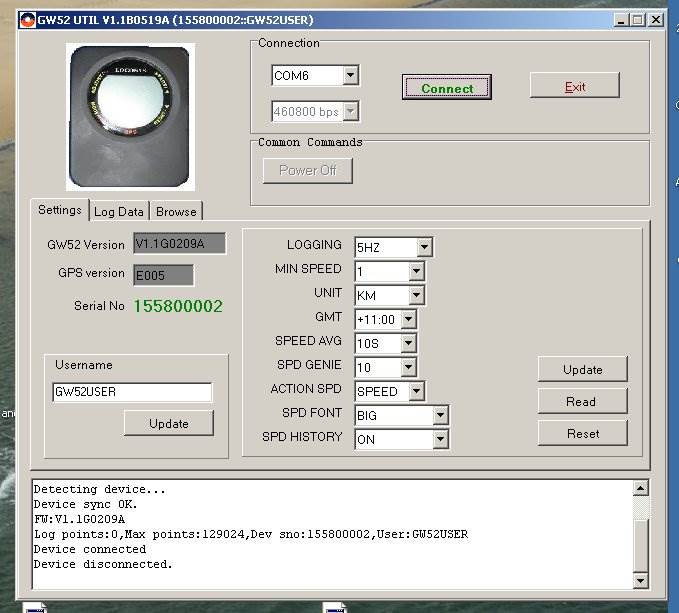Switch to the Log Data tab
Screen dimensions: 679x613
119,212
